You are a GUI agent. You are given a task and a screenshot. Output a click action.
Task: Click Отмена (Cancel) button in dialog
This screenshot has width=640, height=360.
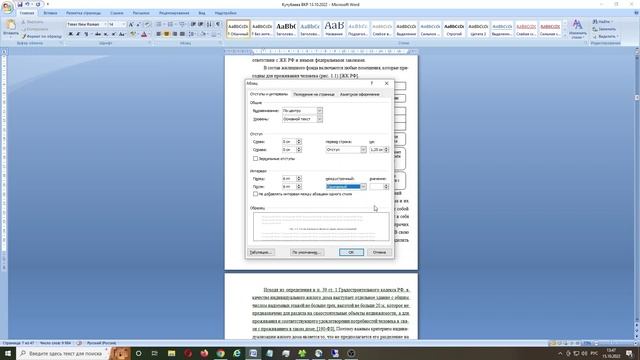click(379, 252)
